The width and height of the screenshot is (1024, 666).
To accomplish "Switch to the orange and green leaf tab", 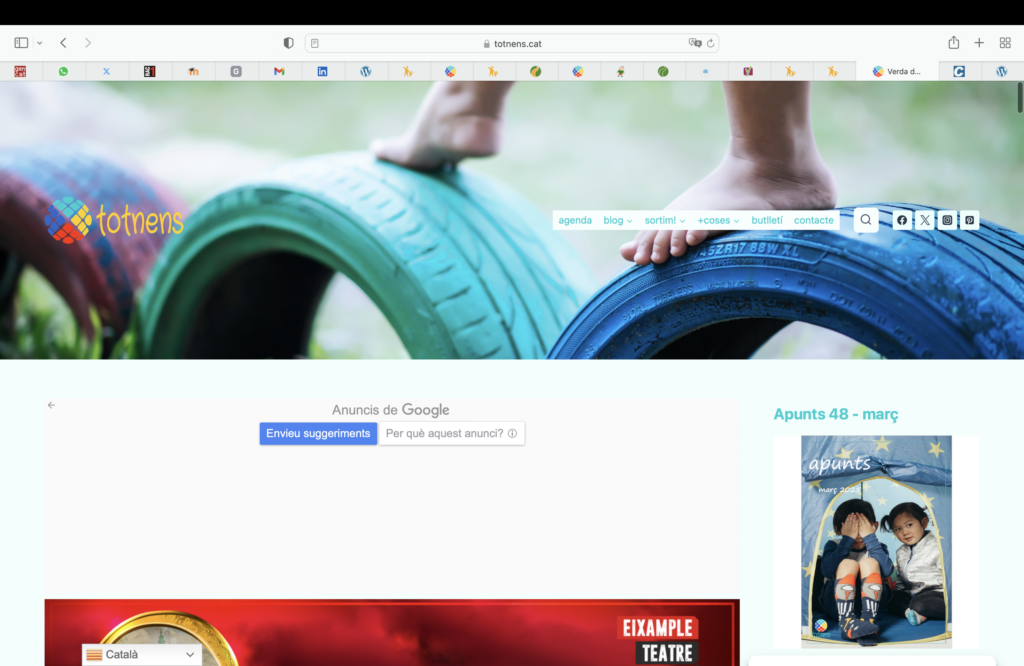I will pyautogui.click(x=536, y=71).
